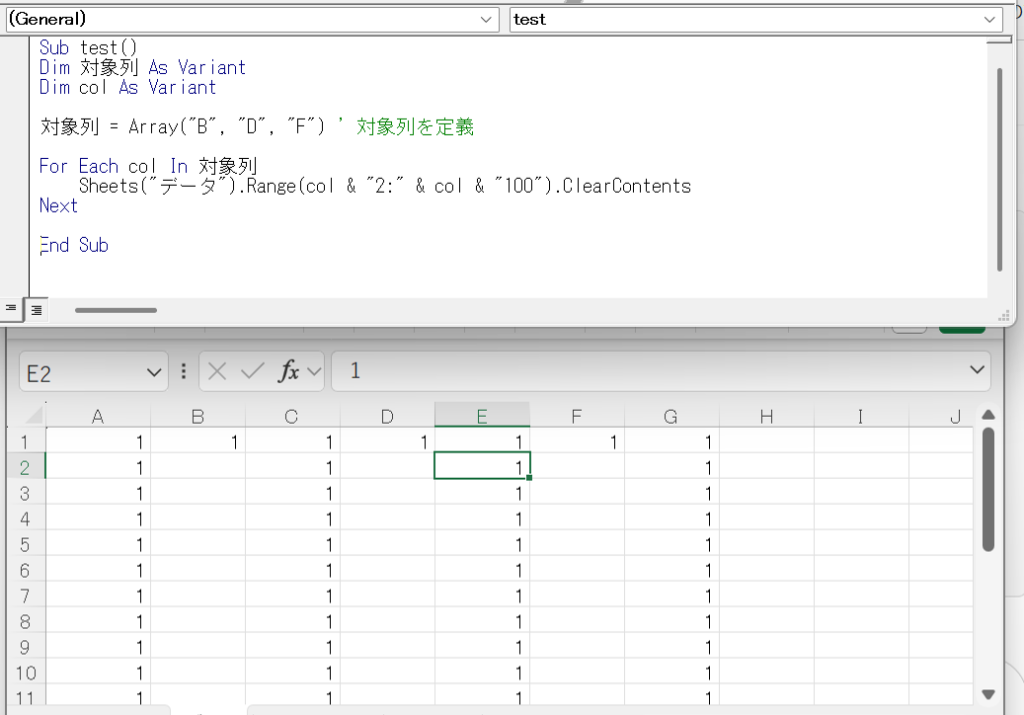The width and height of the screenshot is (1024, 715).
Task: Select row 10 header
Action: (25, 673)
